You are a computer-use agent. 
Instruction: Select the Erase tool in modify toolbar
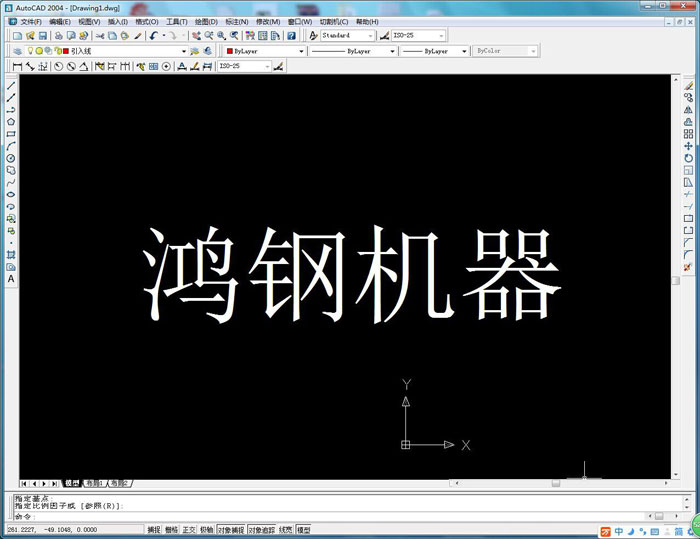point(688,86)
